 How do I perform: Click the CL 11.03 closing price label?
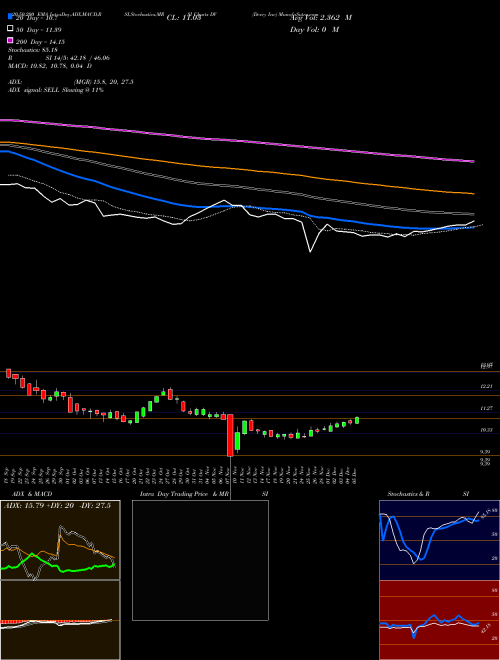pos(184,18)
